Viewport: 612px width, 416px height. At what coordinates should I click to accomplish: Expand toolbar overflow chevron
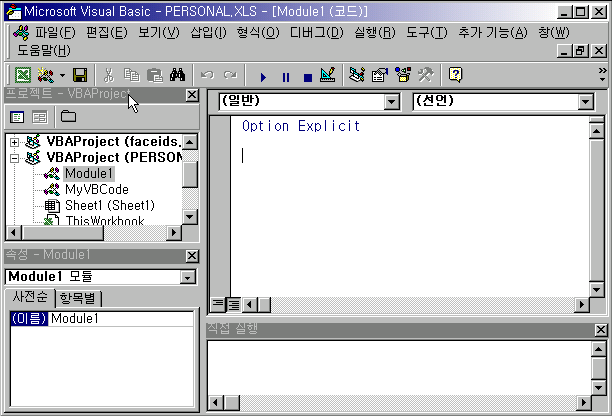(x=603, y=74)
